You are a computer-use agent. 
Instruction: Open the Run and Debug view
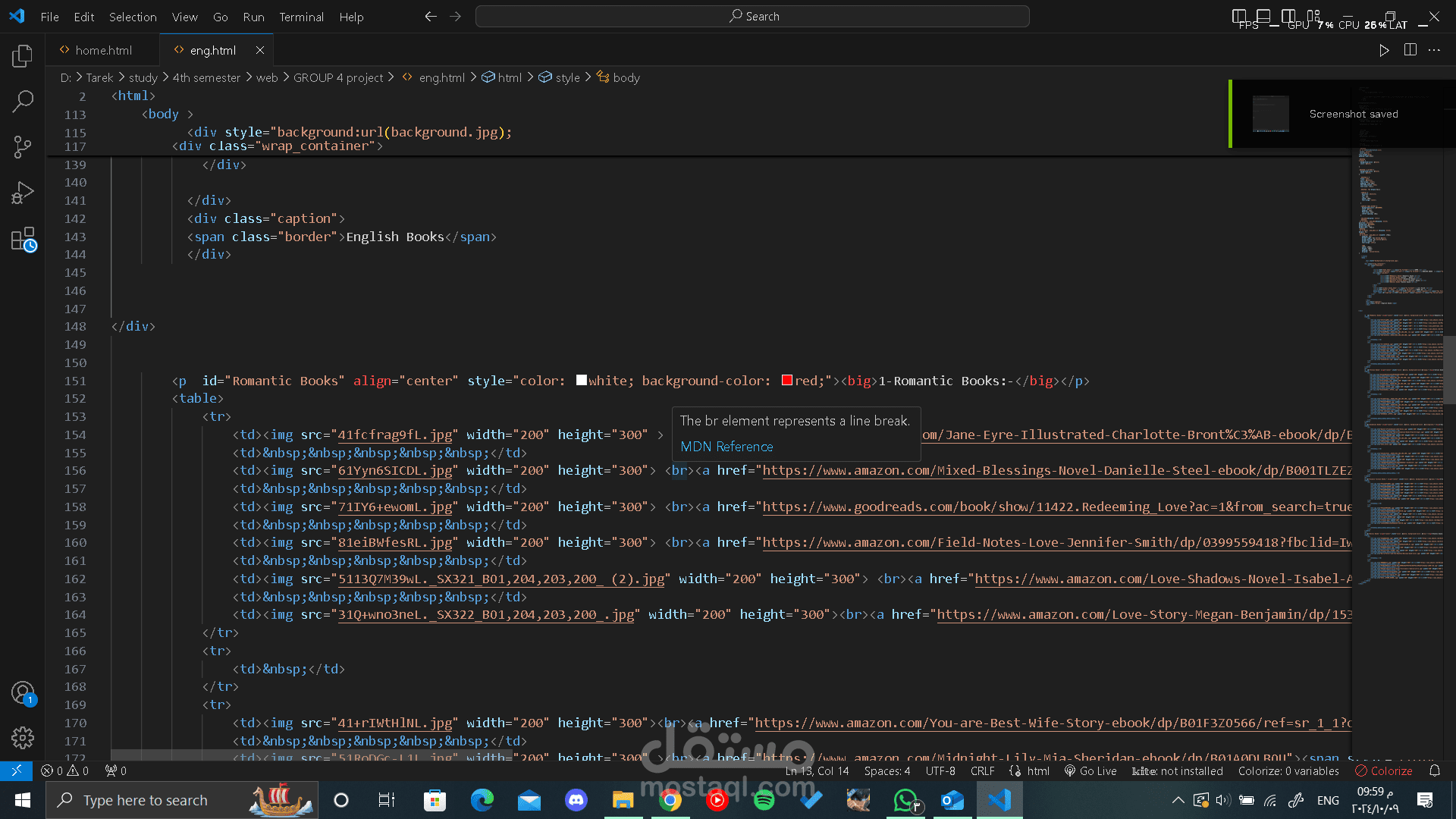click(x=23, y=193)
